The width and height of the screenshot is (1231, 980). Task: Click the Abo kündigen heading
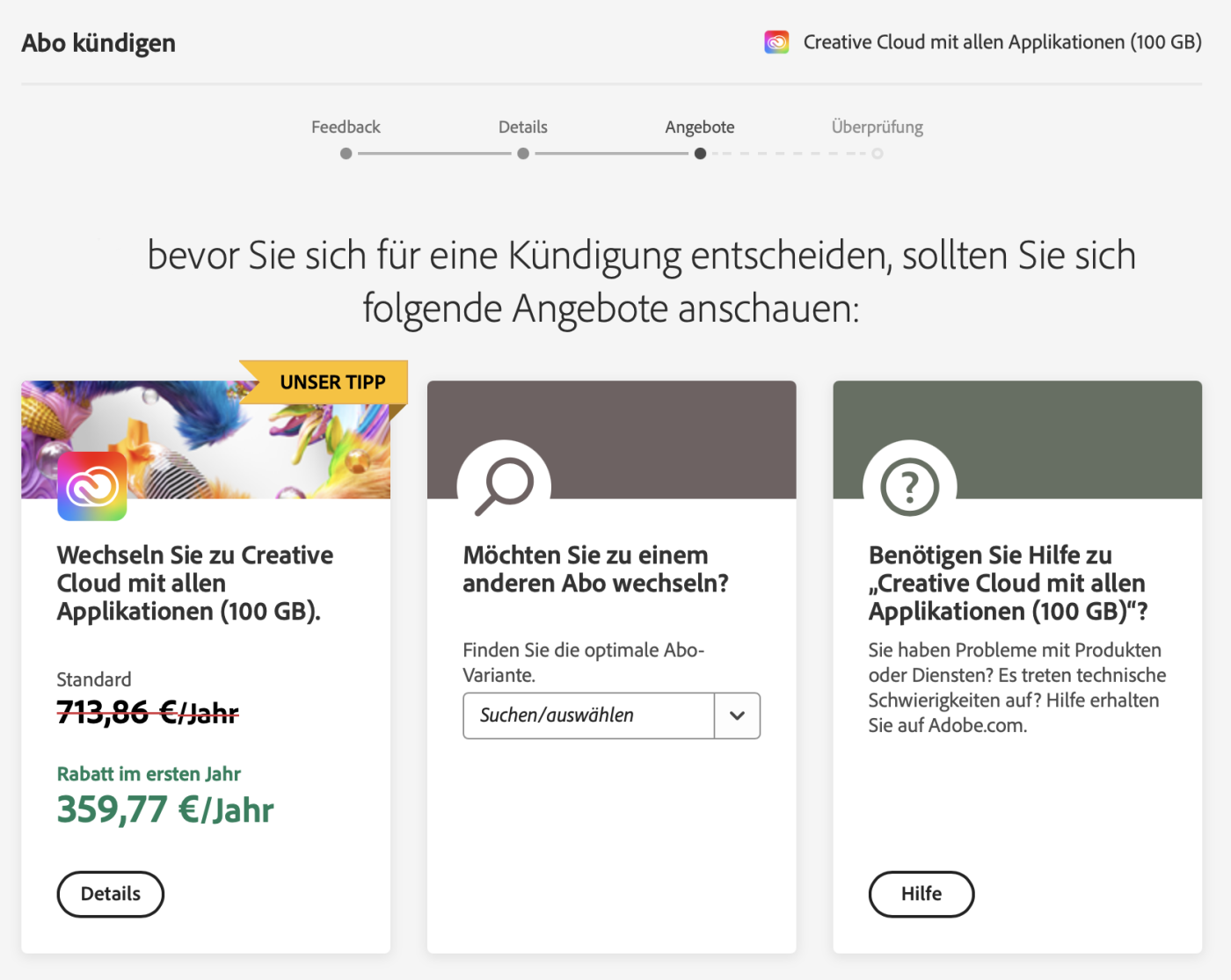coord(98,42)
